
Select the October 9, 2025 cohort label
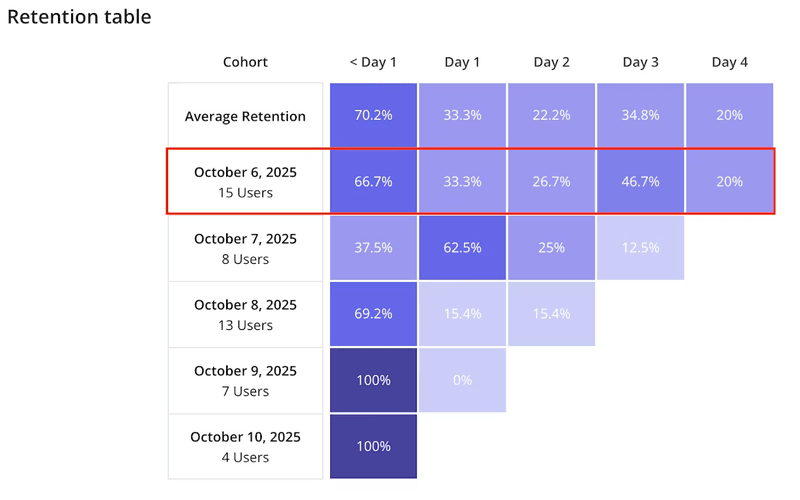245,380
